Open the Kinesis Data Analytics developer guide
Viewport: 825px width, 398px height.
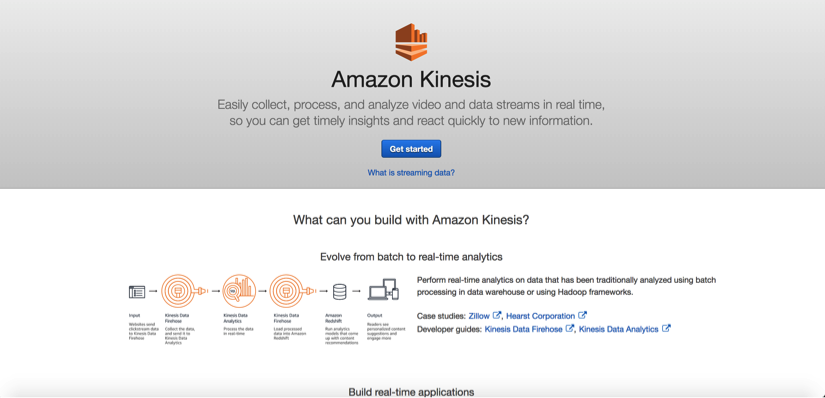click(618, 329)
